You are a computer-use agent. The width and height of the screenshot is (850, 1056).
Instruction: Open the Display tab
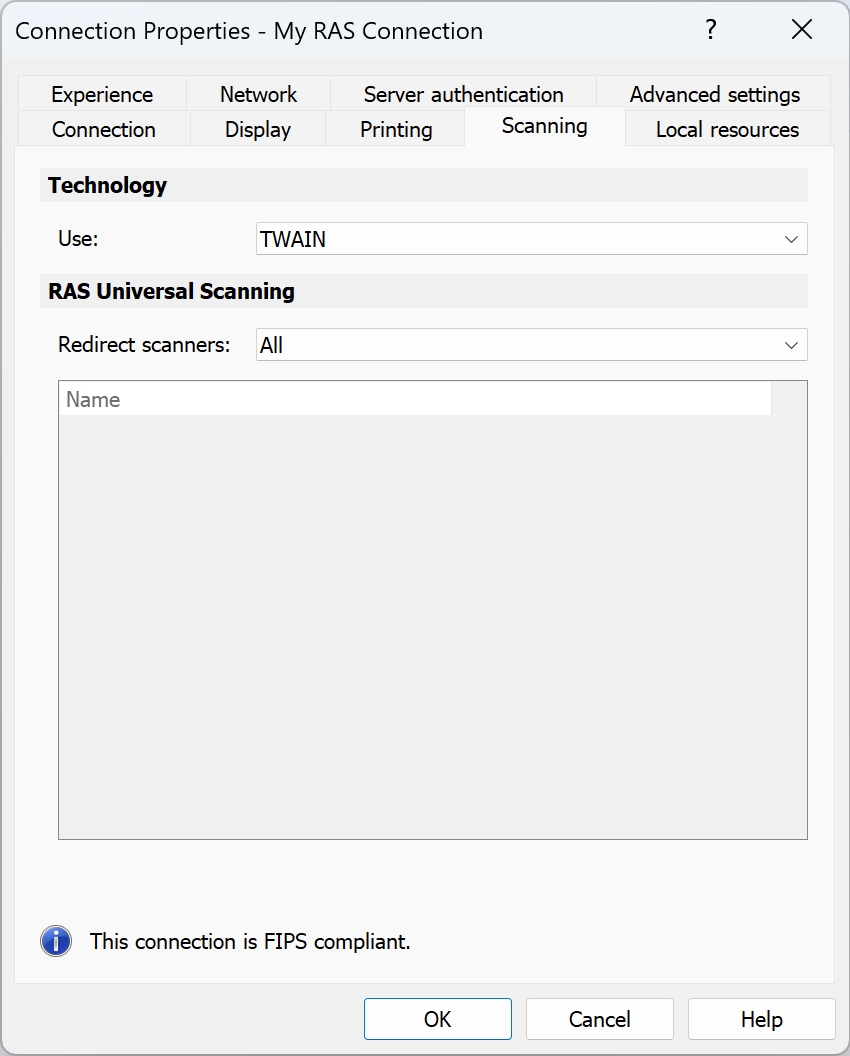[257, 129]
